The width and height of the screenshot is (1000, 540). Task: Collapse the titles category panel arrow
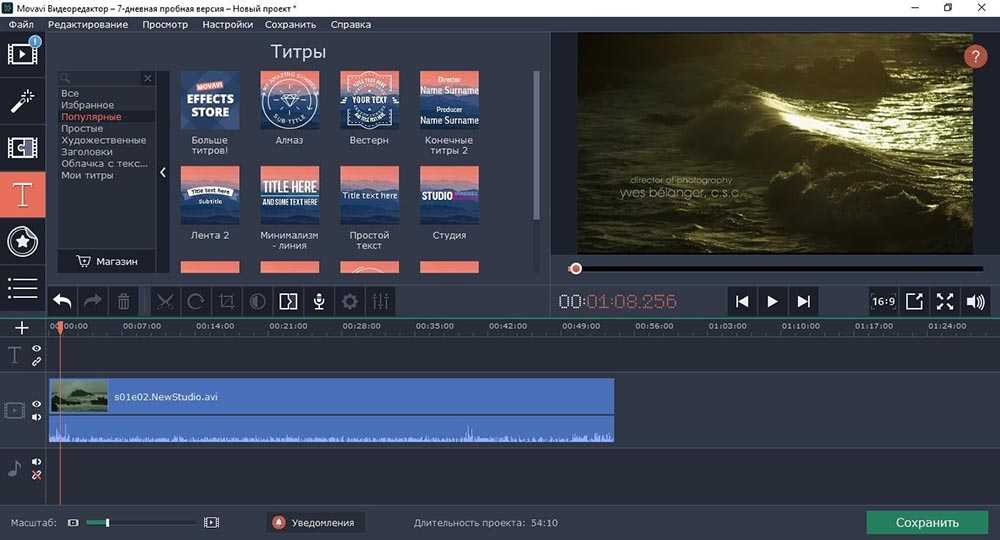point(164,172)
